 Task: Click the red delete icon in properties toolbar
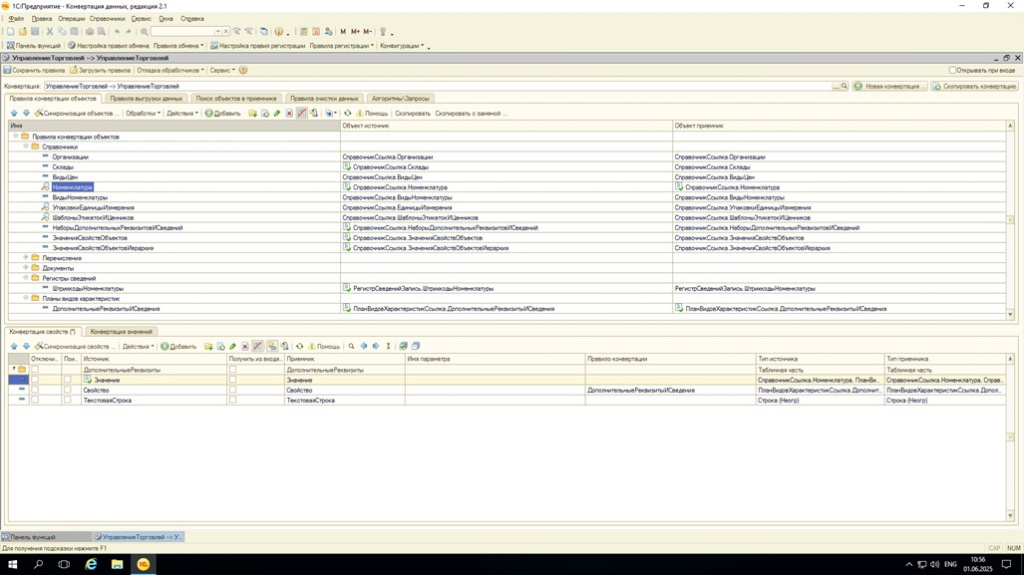pos(245,346)
